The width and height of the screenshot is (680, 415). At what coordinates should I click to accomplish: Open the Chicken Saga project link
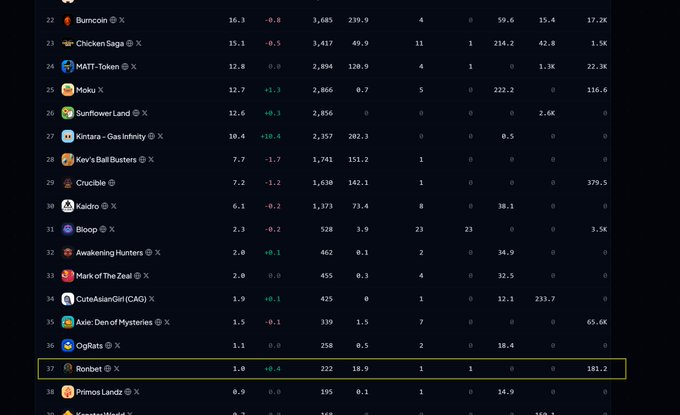[100, 43]
